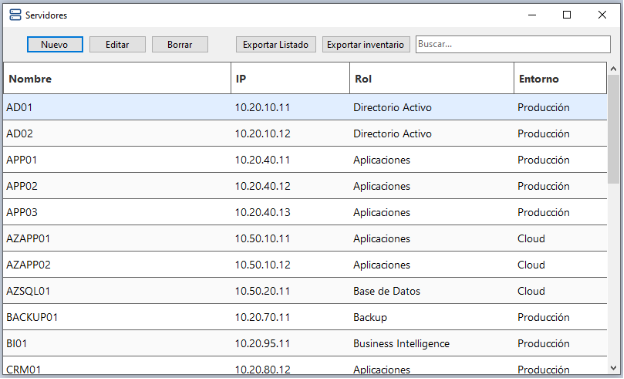Click IP cell 10.20.40.12

263,186
